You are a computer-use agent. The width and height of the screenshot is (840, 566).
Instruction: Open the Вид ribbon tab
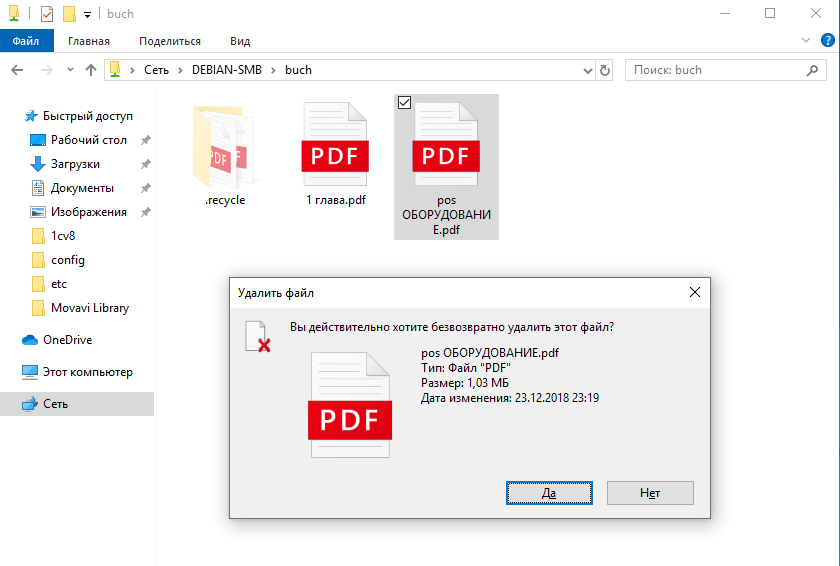click(240, 41)
